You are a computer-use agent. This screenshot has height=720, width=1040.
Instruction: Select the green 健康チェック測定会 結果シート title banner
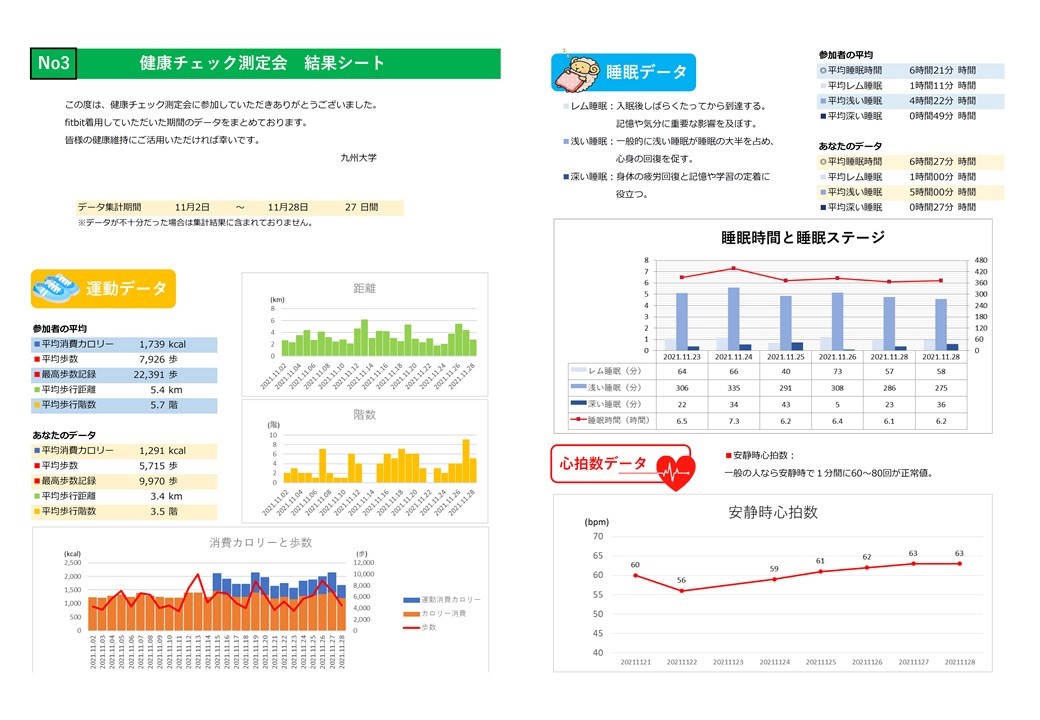tap(288, 63)
